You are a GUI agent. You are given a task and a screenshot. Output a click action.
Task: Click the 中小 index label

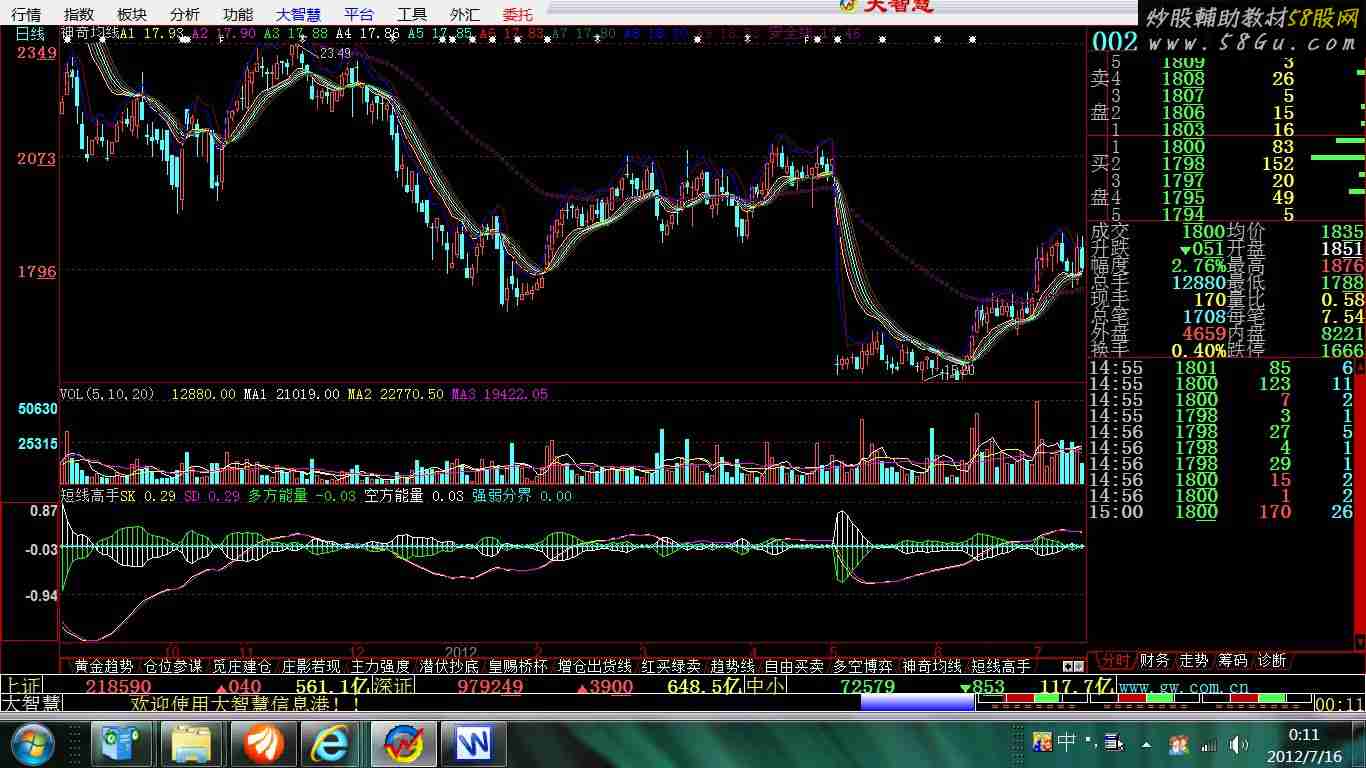tap(766, 686)
